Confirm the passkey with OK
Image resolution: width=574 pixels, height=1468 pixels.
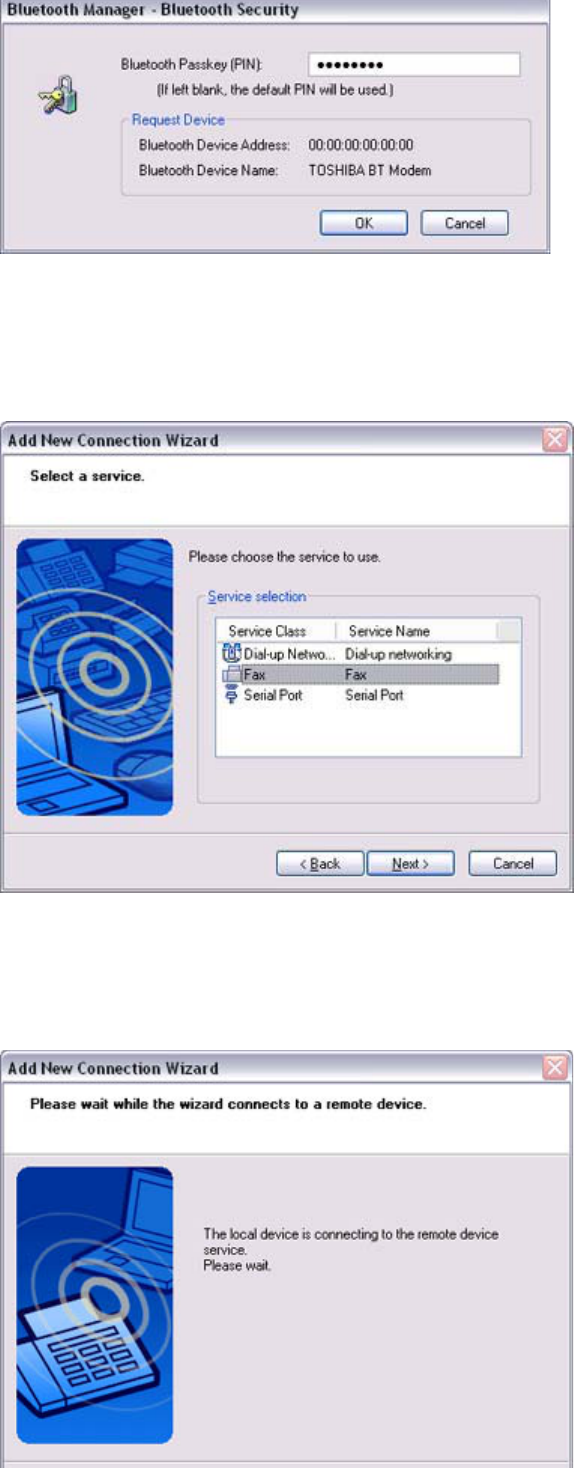pos(364,223)
